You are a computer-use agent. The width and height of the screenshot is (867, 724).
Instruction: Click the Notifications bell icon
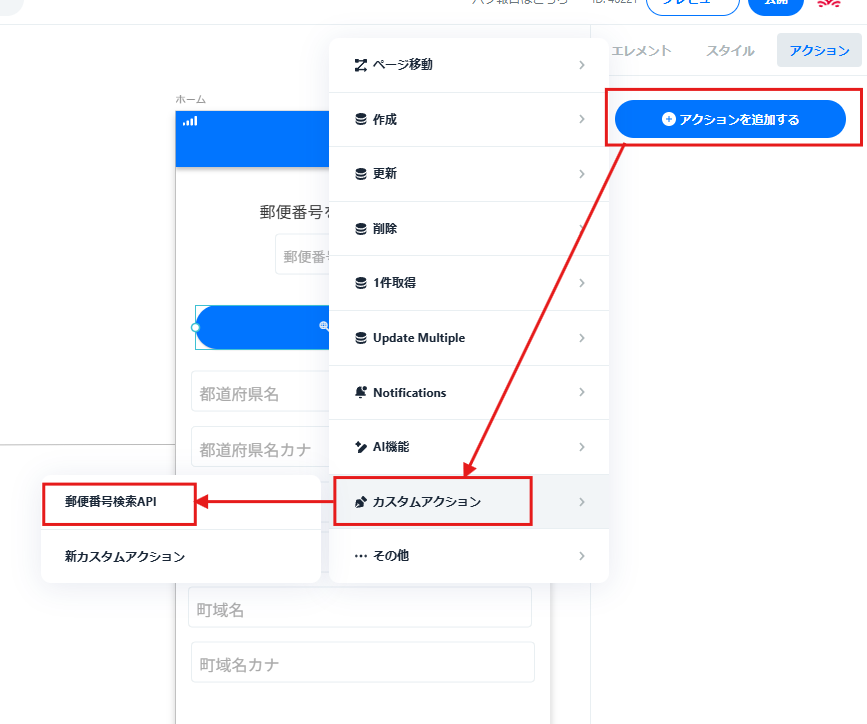click(x=361, y=392)
